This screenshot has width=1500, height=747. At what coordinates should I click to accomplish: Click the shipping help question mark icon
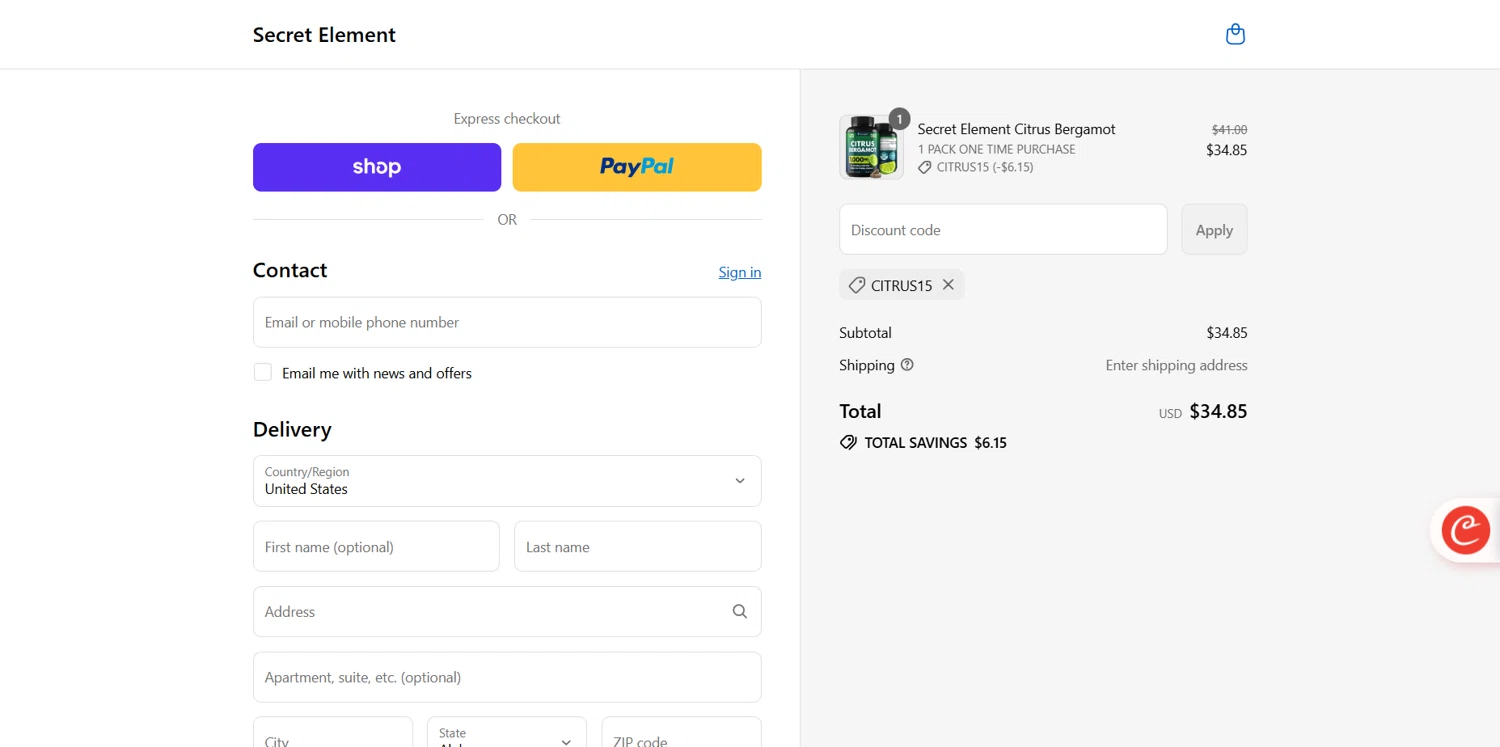click(x=907, y=365)
